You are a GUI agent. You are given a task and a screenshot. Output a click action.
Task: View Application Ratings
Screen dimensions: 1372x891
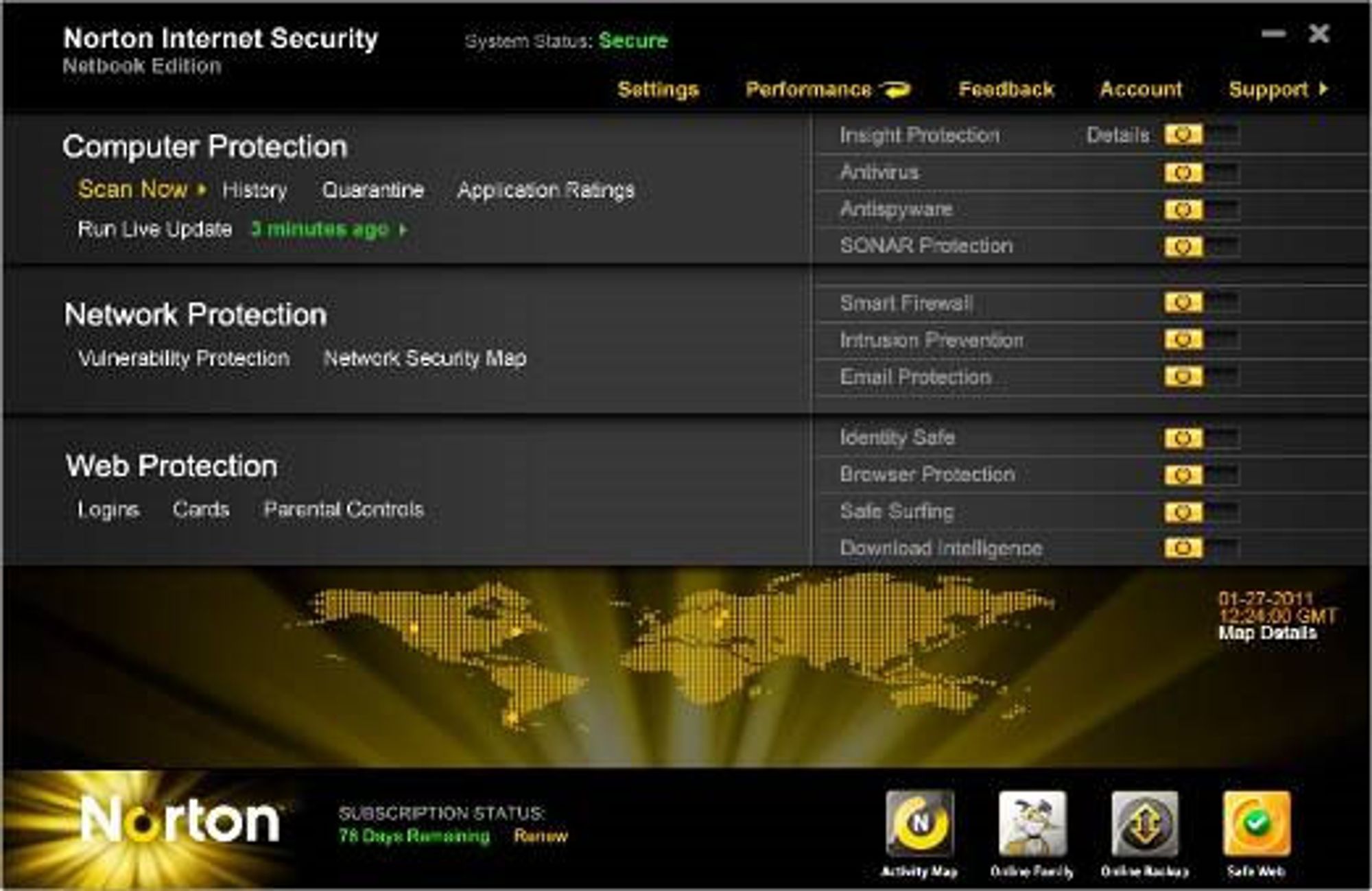(x=546, y=191)
